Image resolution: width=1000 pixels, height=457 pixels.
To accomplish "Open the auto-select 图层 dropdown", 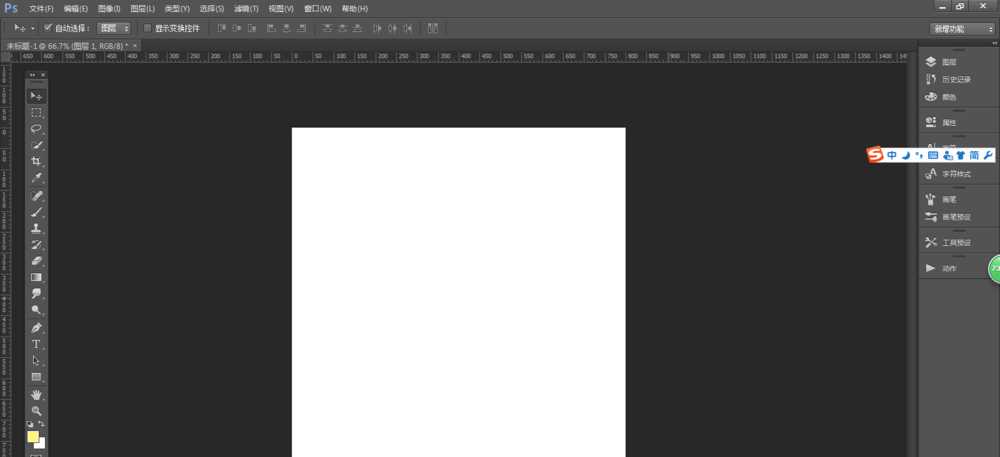I will pyautogui.click(x=113, y=28).
